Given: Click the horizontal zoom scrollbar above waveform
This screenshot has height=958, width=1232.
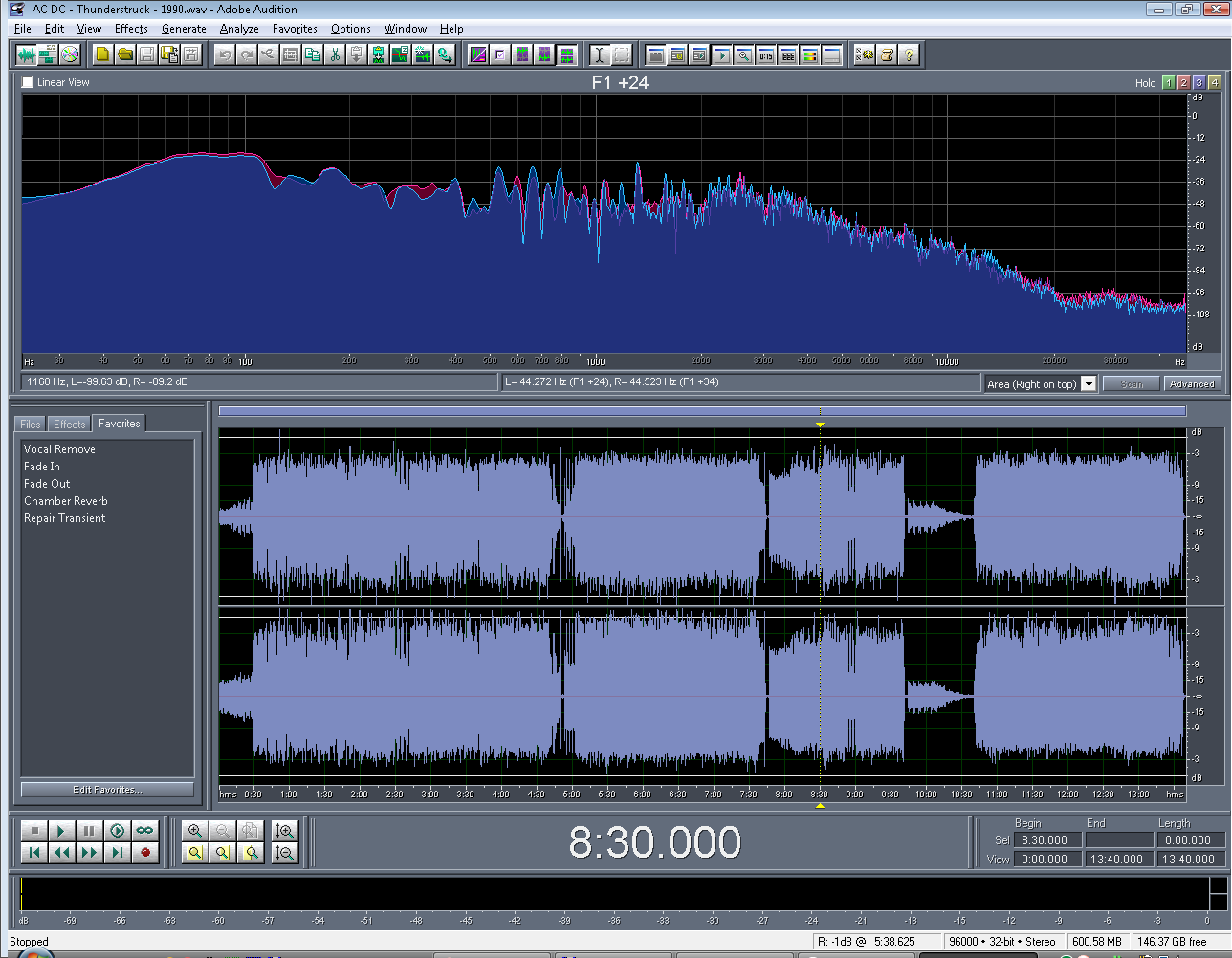Looking at the screenshot, I should (x=702, y=411).
